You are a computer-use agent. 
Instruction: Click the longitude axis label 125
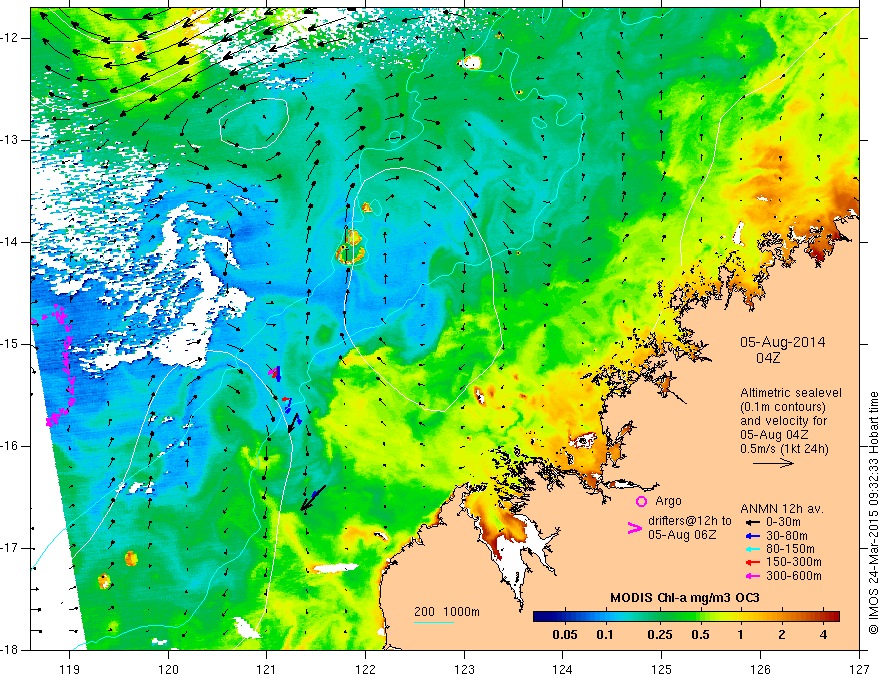click(x=662, y=669)
